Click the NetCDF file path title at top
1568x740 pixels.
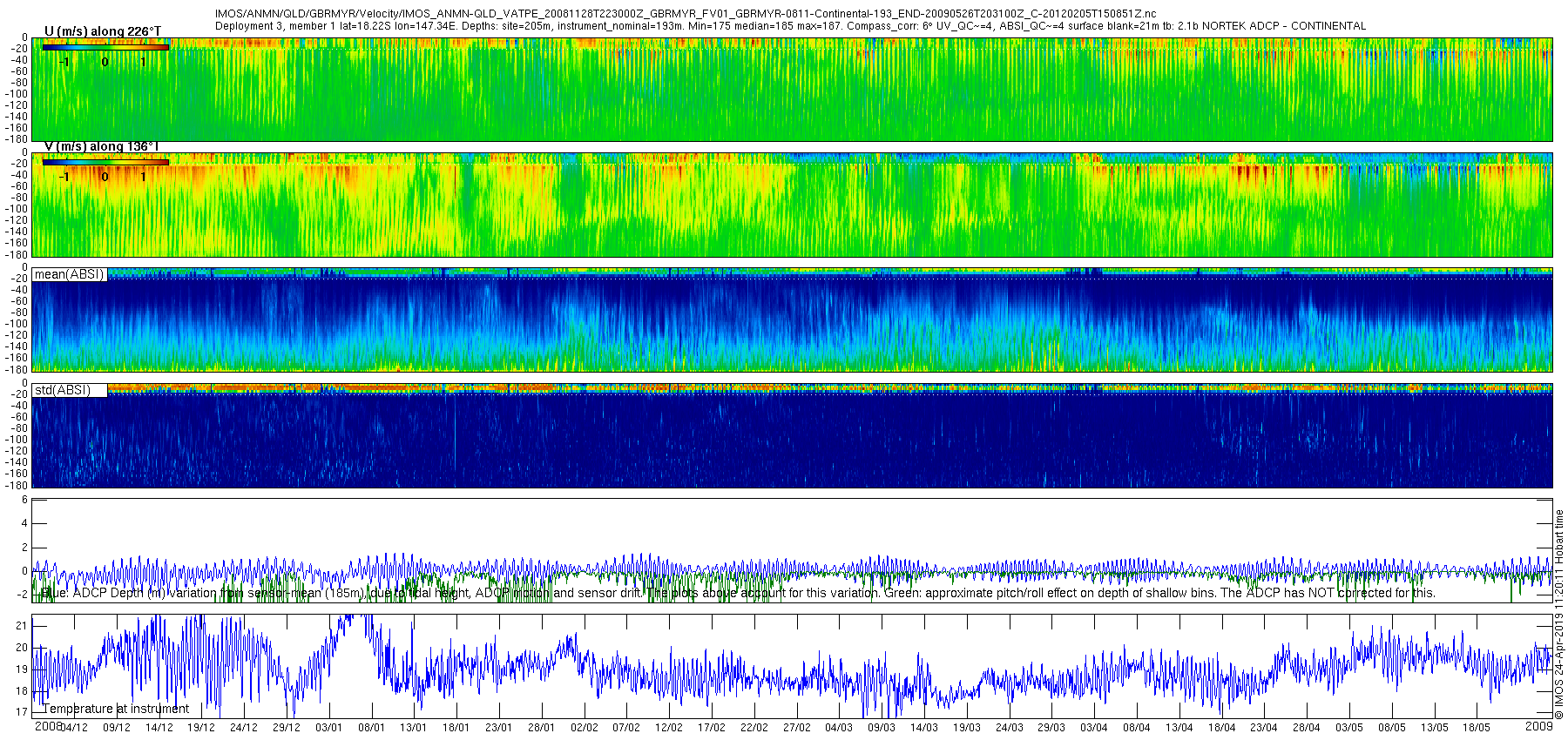(x=686, y=14)
